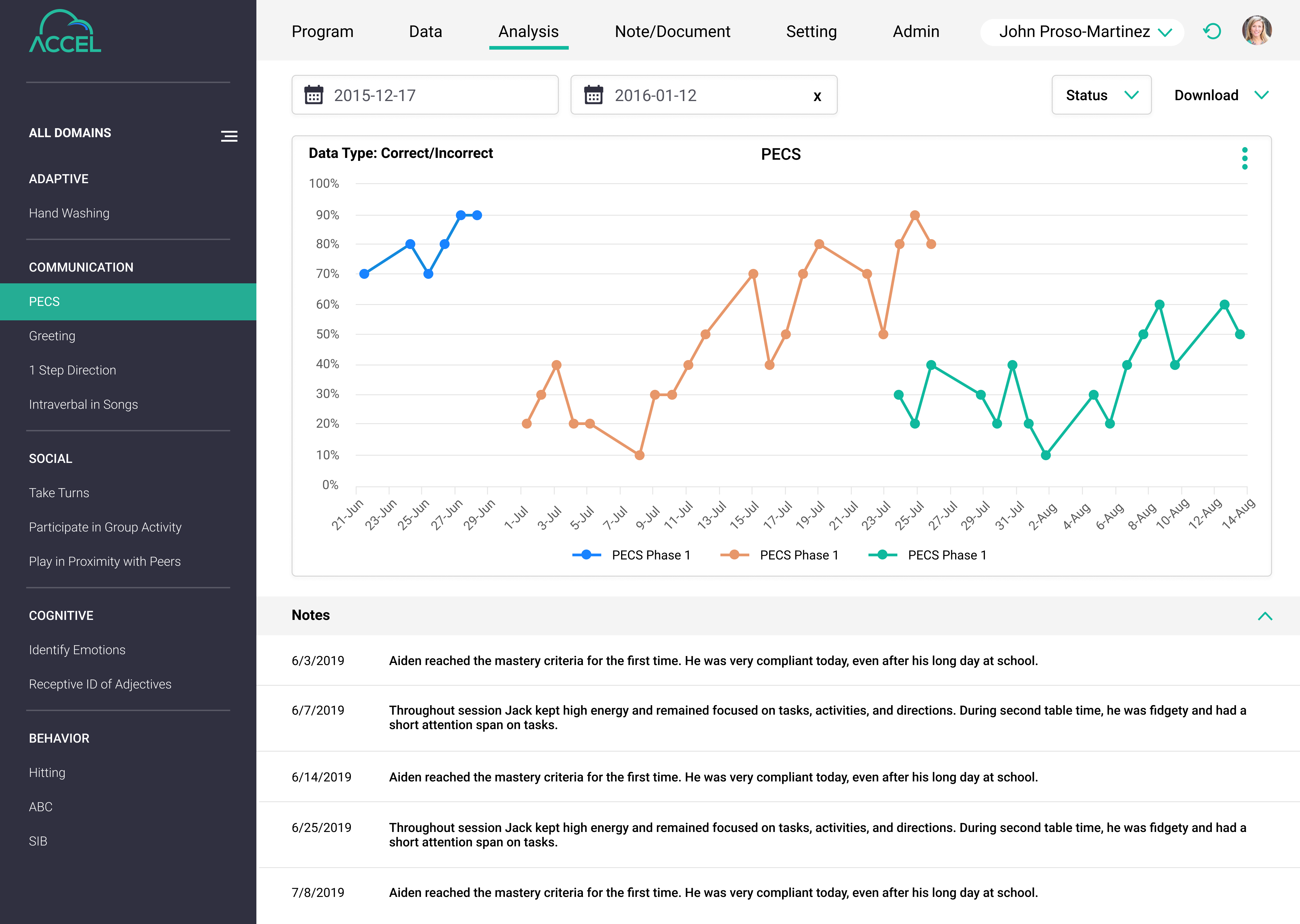The width and height of the screenshot is (1300, 924).
Task: Open the Status dropdown
Action: click(x=1101, y=94)
